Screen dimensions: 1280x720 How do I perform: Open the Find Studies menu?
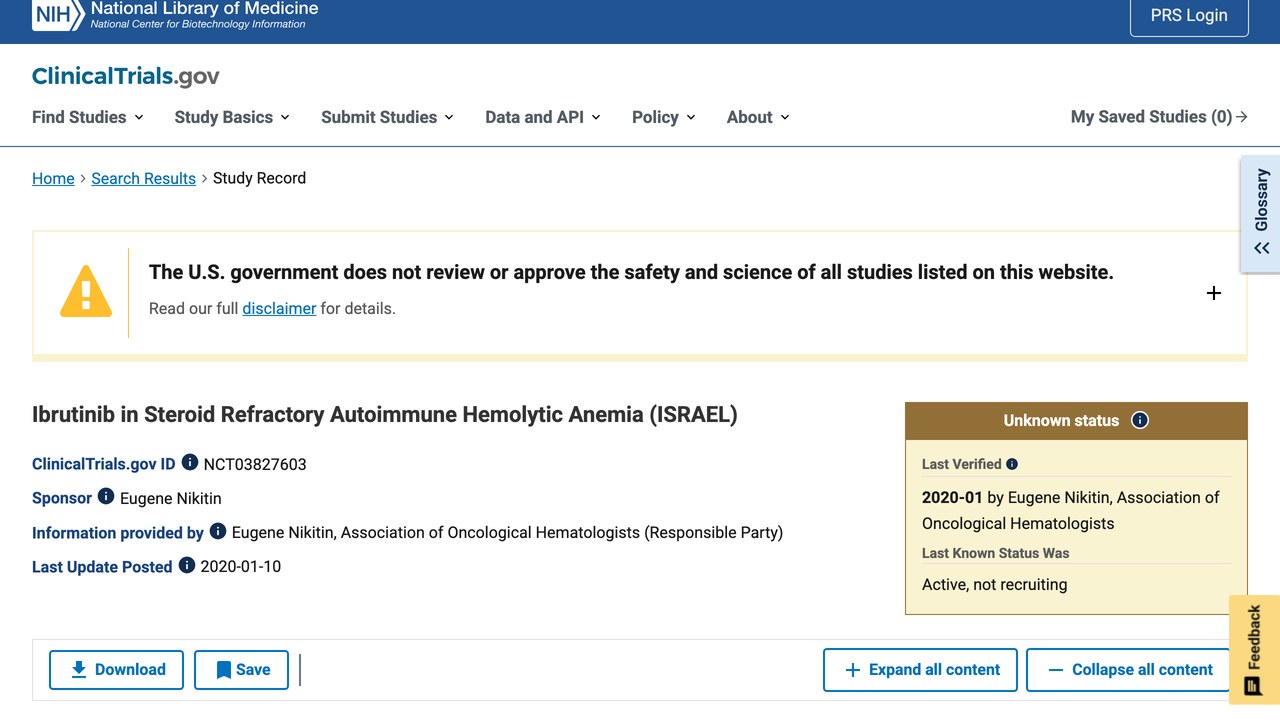[88, 117]
